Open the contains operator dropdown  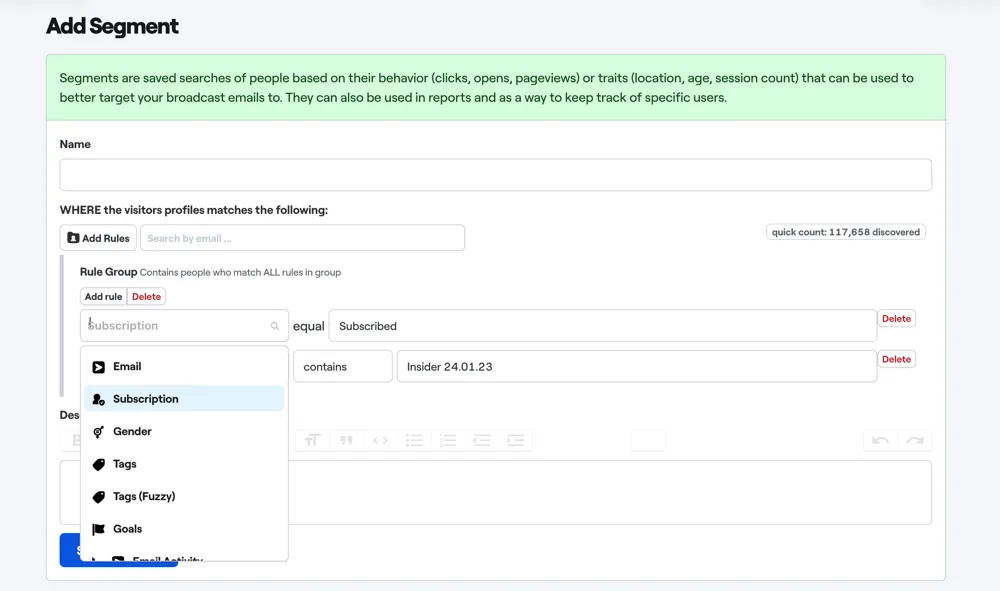click(342, 367)
